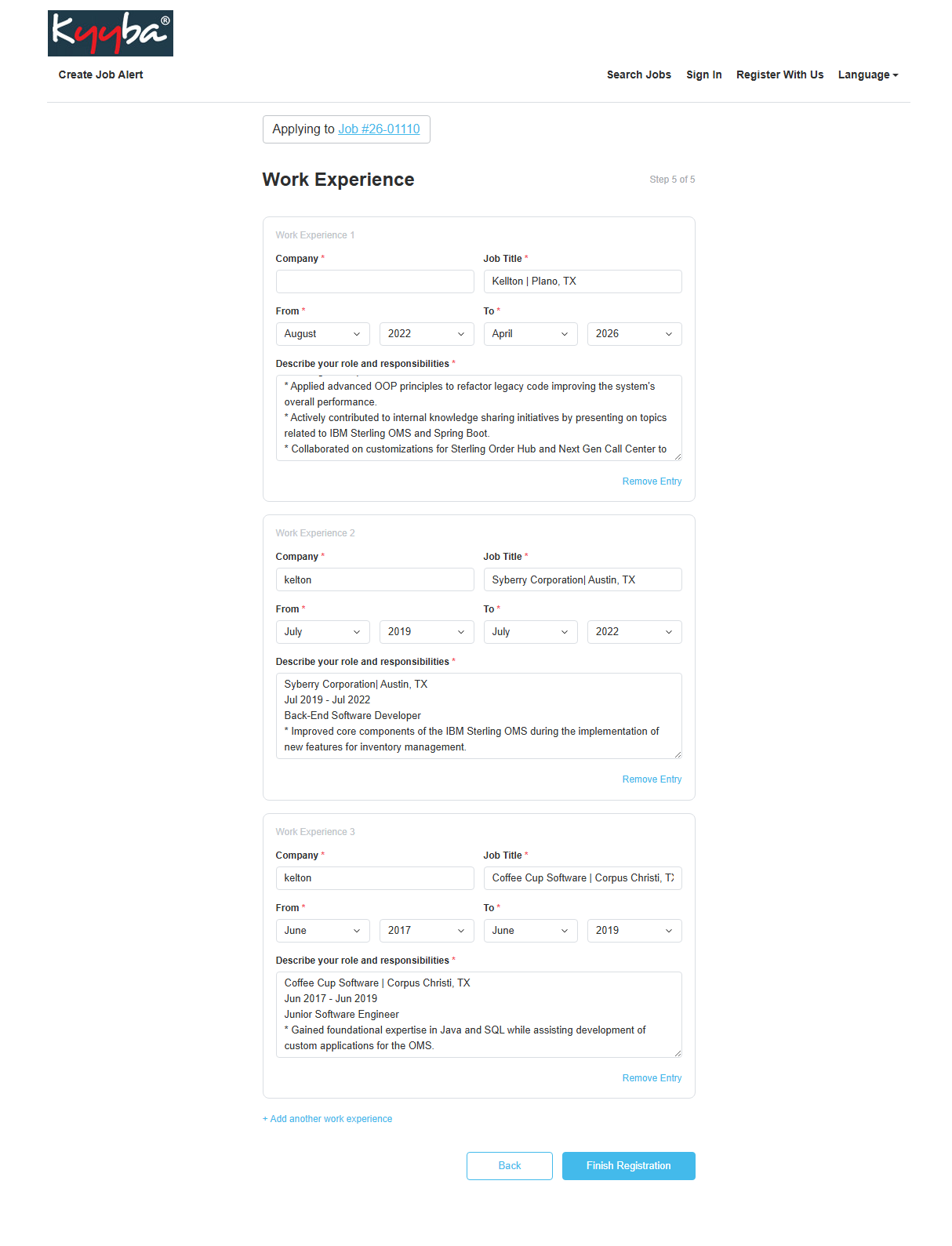The width and height of the screenshot is (952, 1246).
Task: Expand the 2019 From-year dropdown in Experience 2
Action: click(426, 632)
